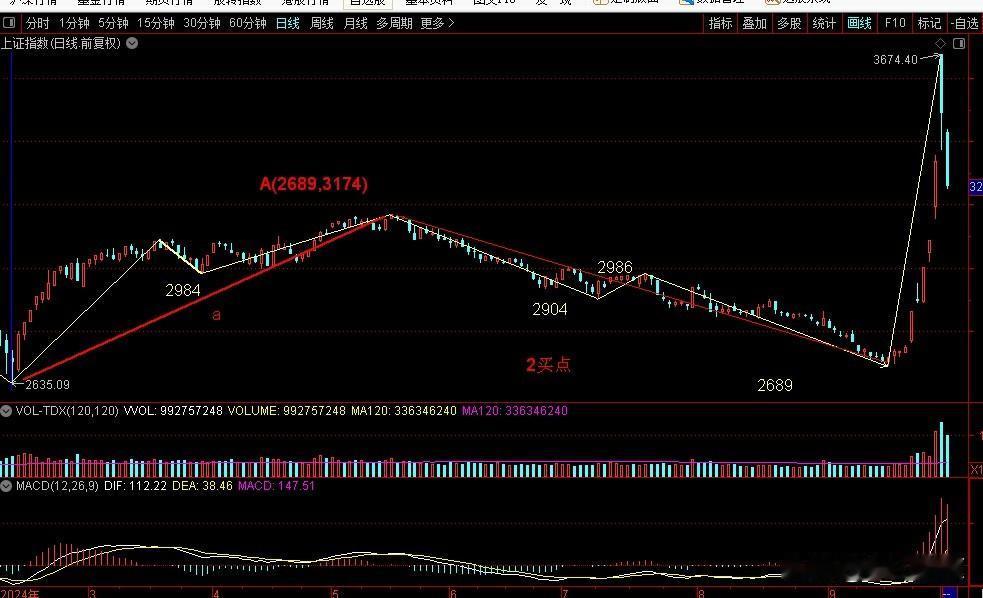Viewport: 983px width, 598px height.
Task: Click the DIF: 112.22 value
Action: click(x=135, y=486)
